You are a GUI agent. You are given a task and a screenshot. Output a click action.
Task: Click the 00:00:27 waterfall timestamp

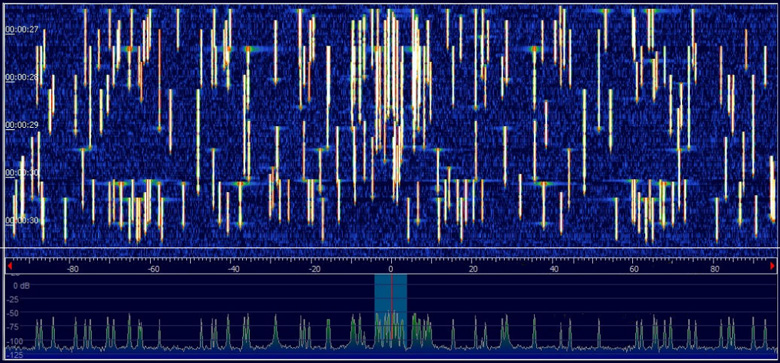(22, 29)
